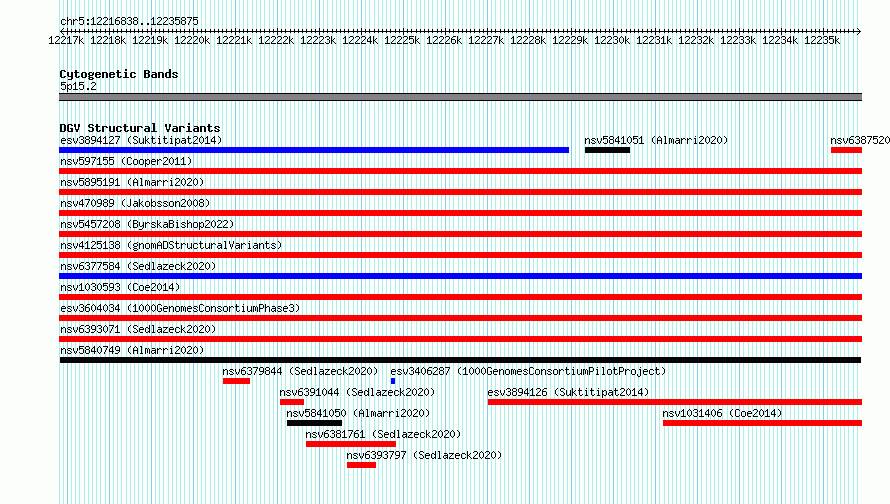Open esv3406287 (1000GenomesConsortiumPilotProject) label
890x504 pixels.
(x=528, y=371)
